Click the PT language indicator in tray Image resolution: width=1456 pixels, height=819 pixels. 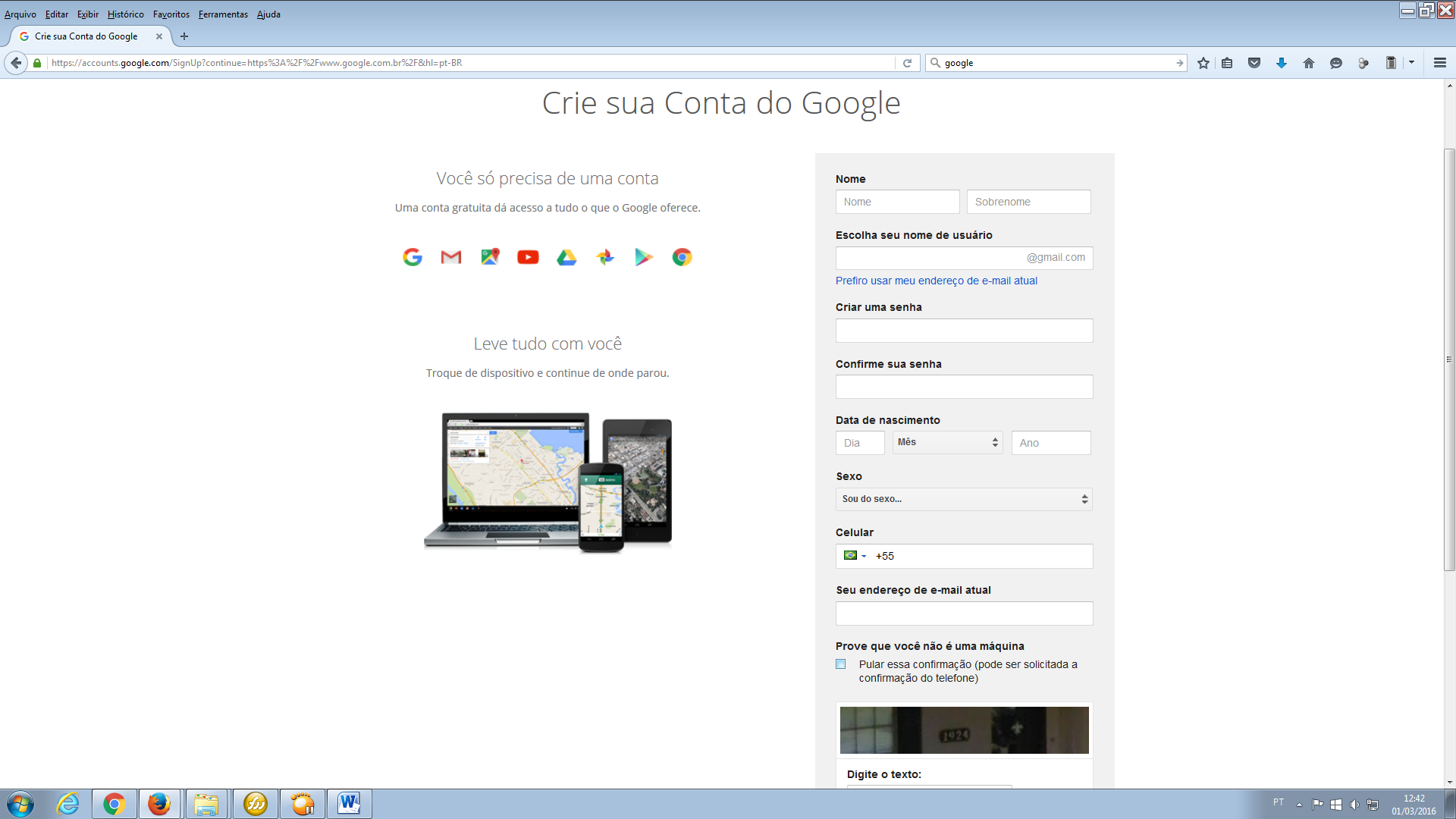click(x=1279, y=802)
